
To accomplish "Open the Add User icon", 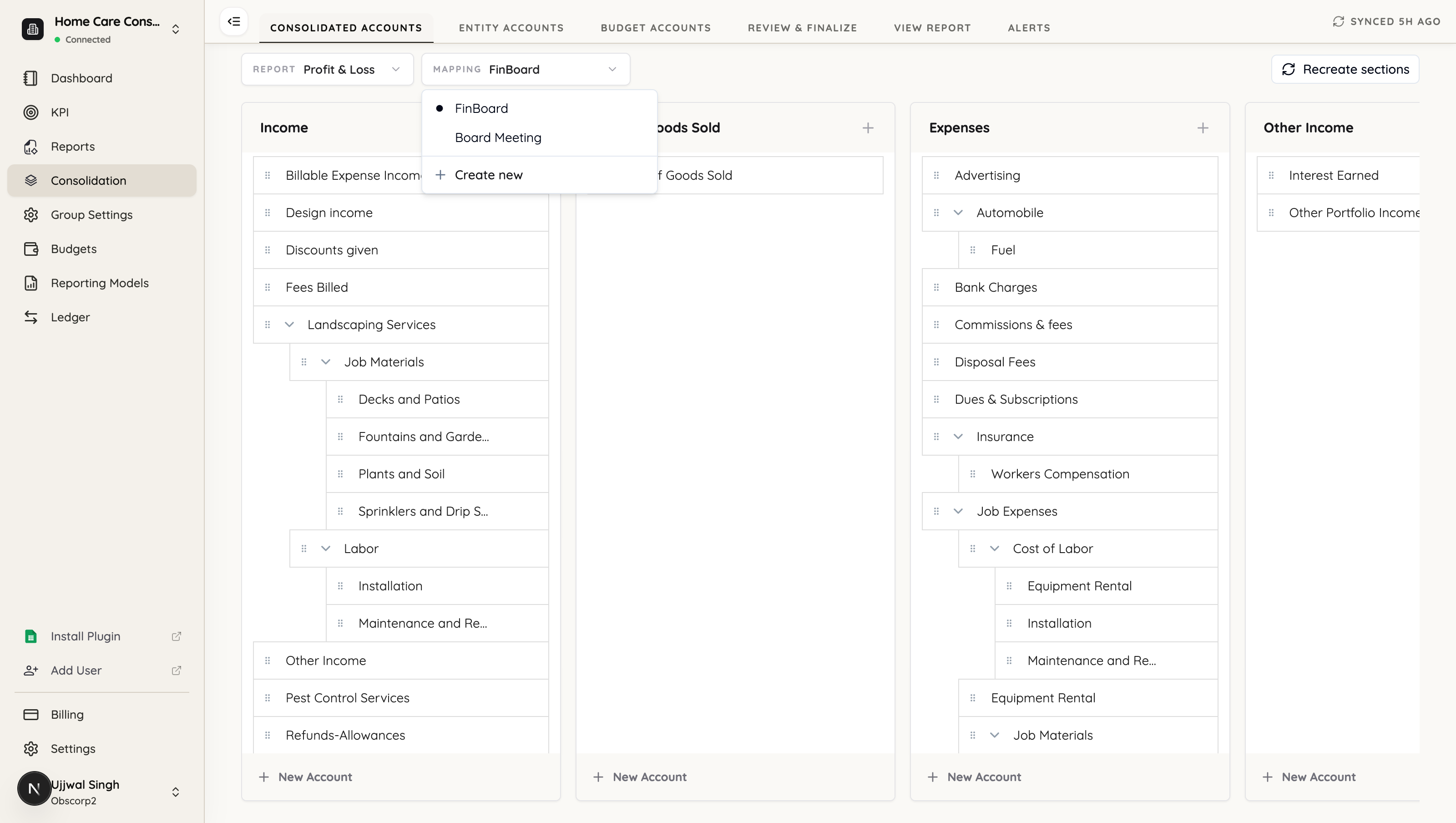I will click(31, 670).
